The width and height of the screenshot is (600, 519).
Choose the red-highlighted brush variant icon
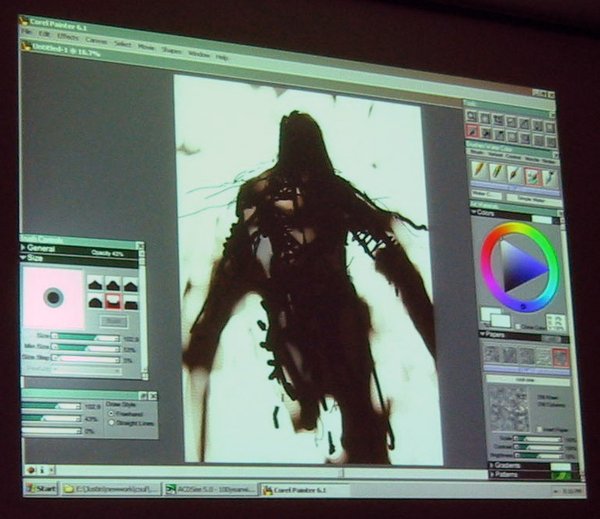click(x=533, y=176)
